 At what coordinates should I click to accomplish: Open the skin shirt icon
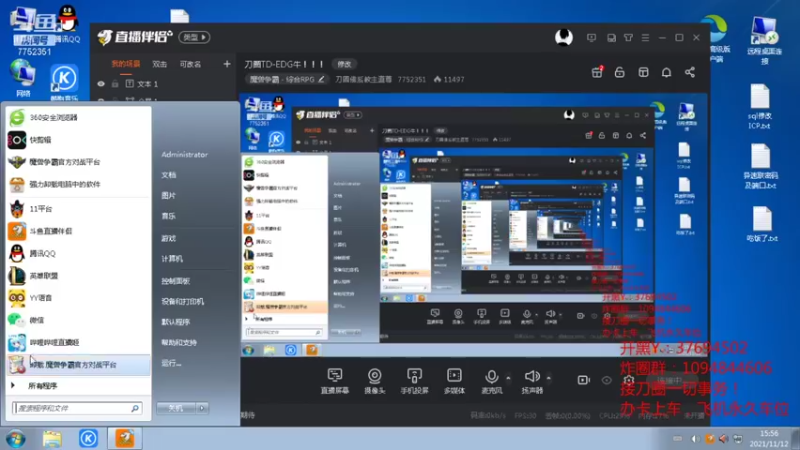pos(629,38)
